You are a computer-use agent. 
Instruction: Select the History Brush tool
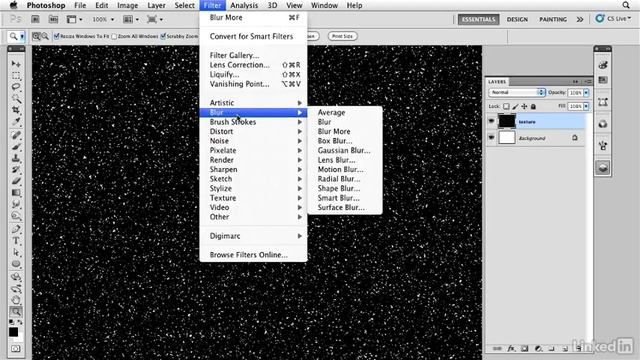[x=16, y=169]
